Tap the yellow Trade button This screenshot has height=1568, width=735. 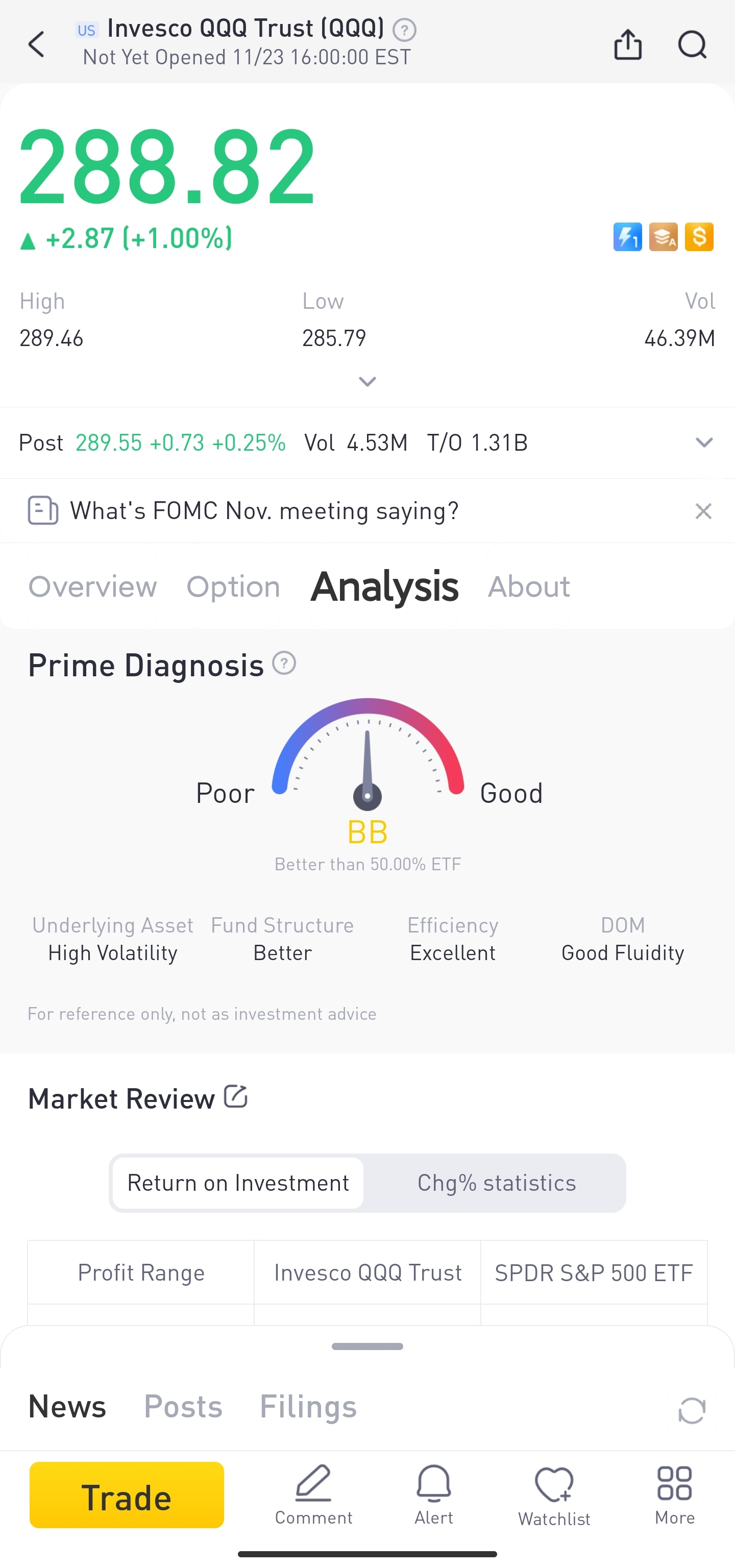point(127,1495)
